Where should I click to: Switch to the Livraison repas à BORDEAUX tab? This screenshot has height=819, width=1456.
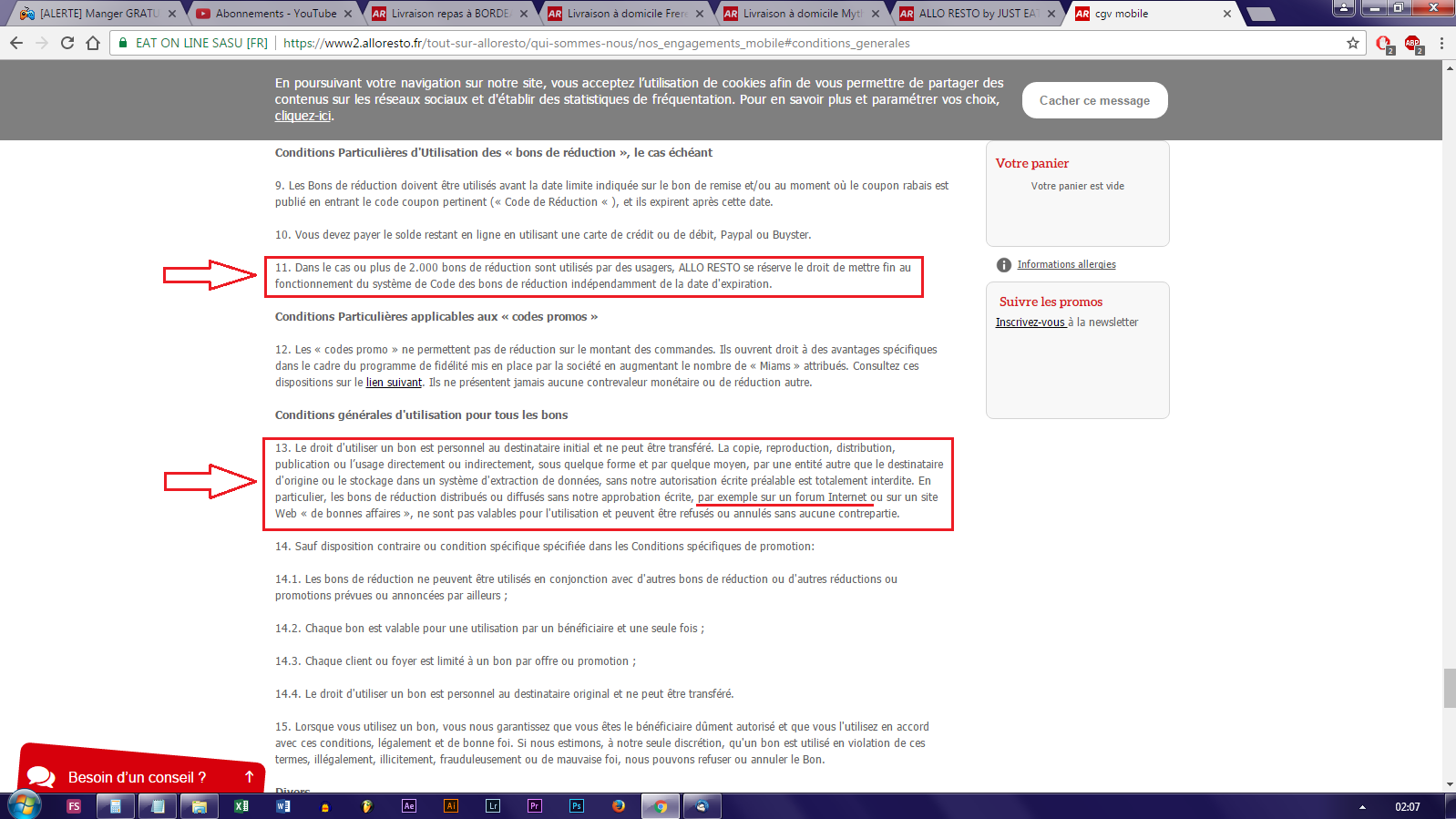click(450, 14)
